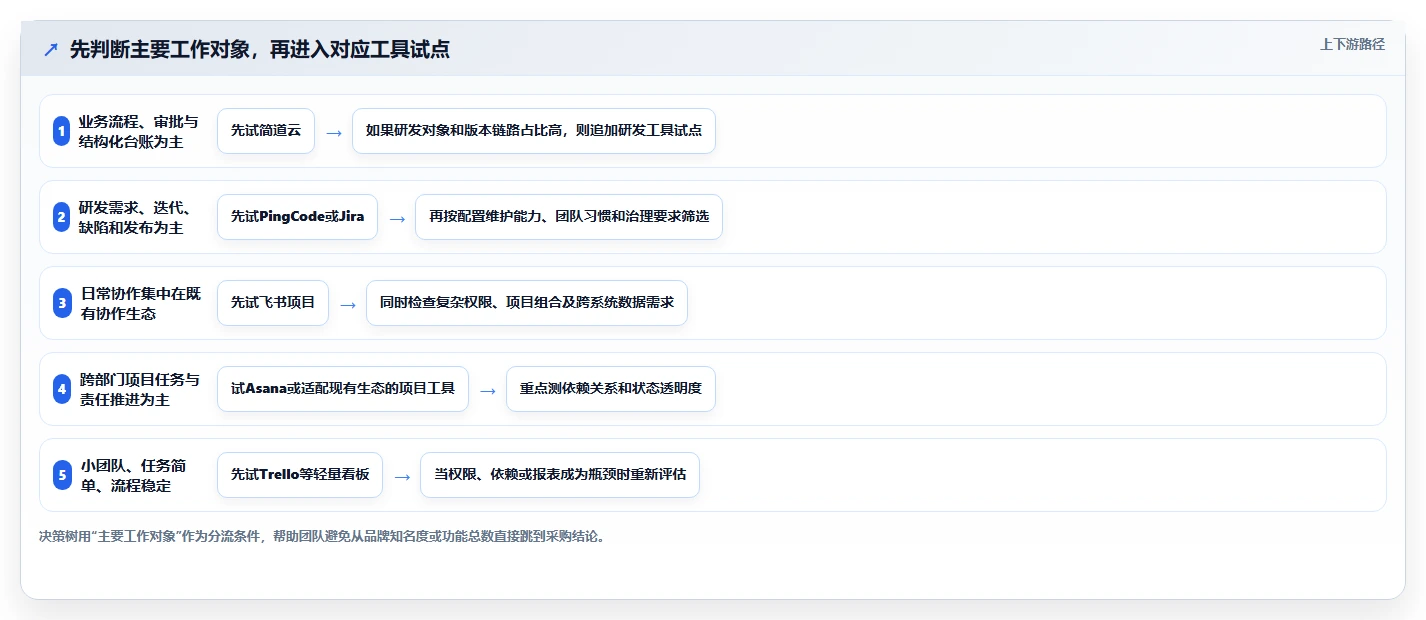1426x620 pixels.
Task: Click the arrow after 先试PingCode或Jira
Action: coord(397,218)
